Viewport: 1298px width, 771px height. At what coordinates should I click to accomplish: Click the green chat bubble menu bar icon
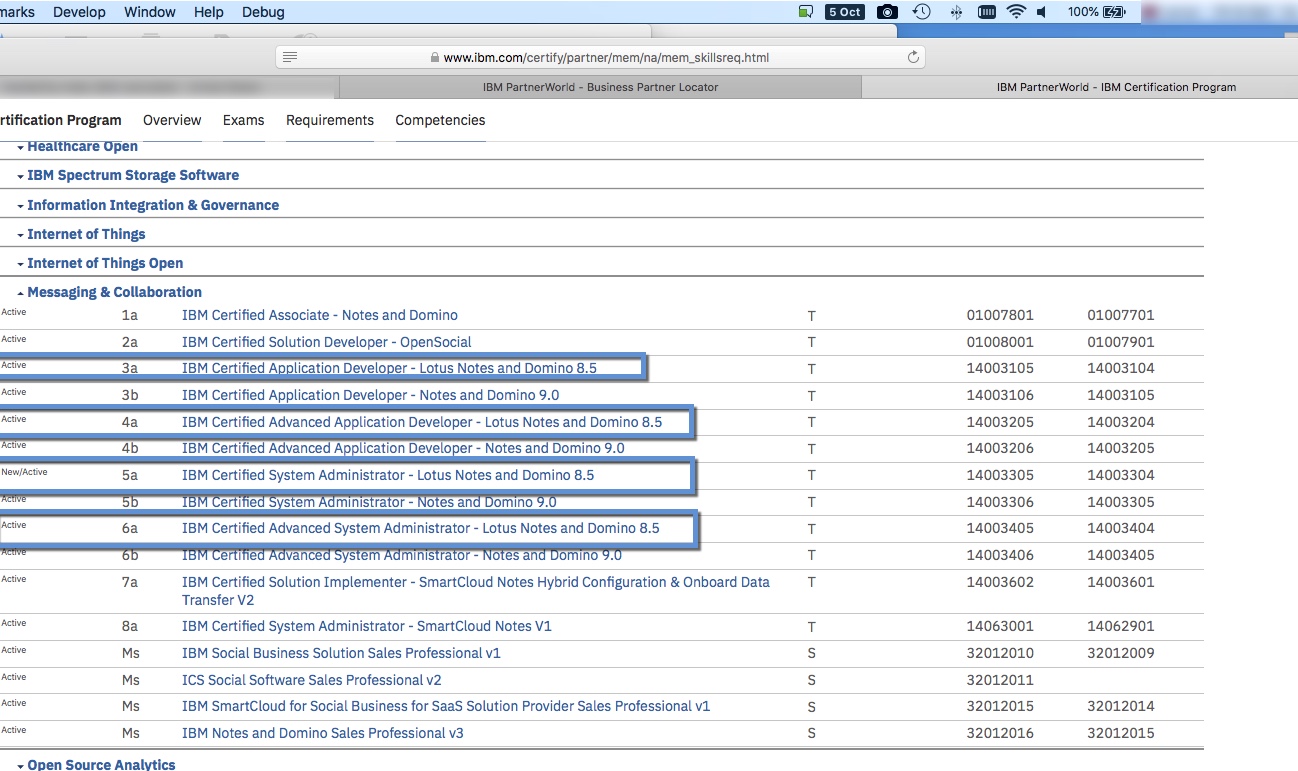pyautogui.click(x=806, y=12)
